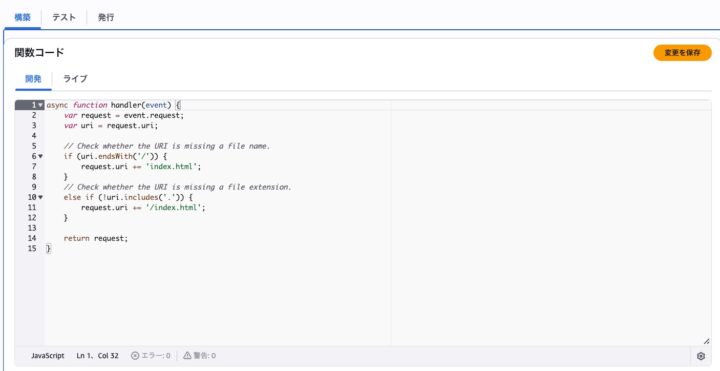Collapse the handler function fold arrow on line 1
Image resolution: width=720 pixels, height=371 pixels.
click(40, 105)
